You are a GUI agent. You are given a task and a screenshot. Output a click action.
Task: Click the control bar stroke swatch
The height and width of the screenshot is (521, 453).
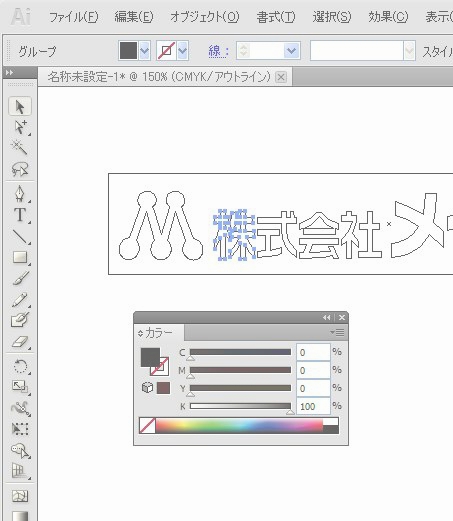(167, 51)
